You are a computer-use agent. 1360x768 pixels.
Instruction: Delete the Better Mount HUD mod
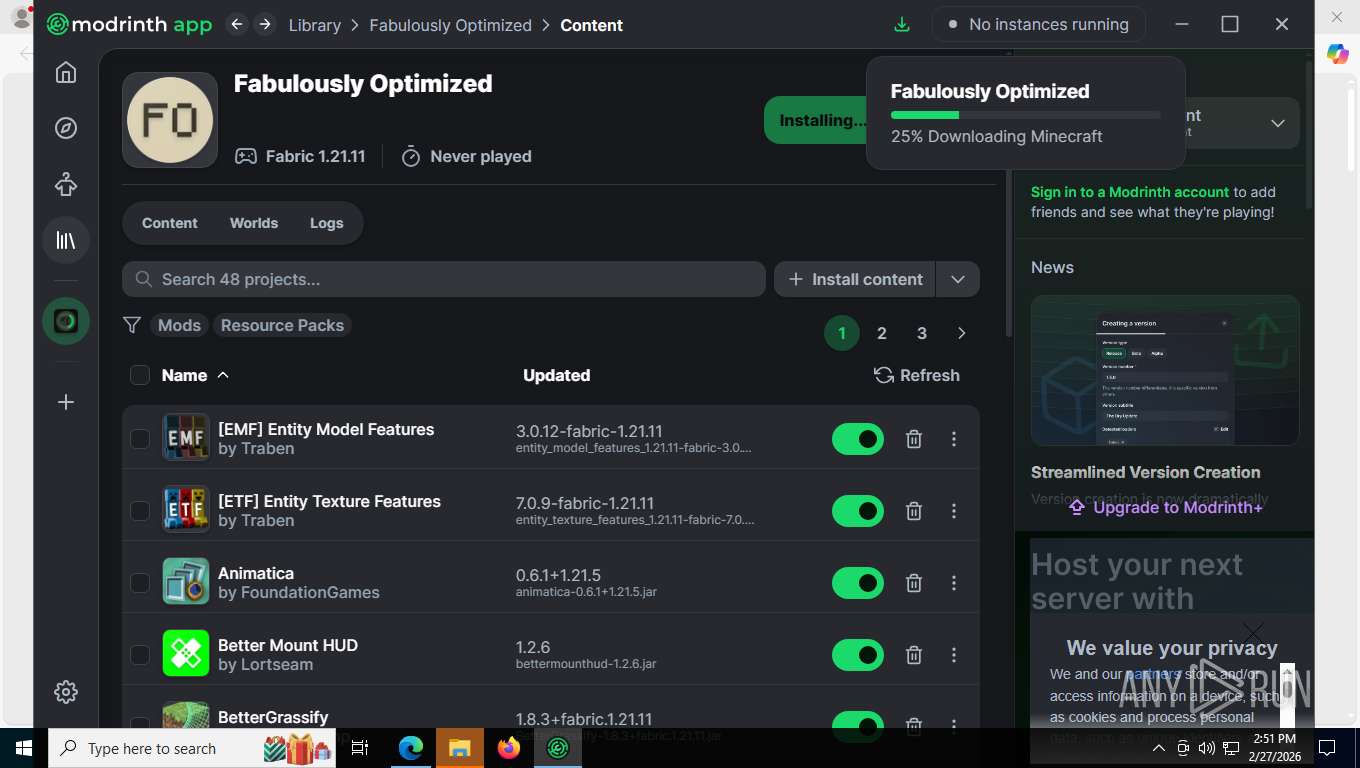tap(914, 655)
